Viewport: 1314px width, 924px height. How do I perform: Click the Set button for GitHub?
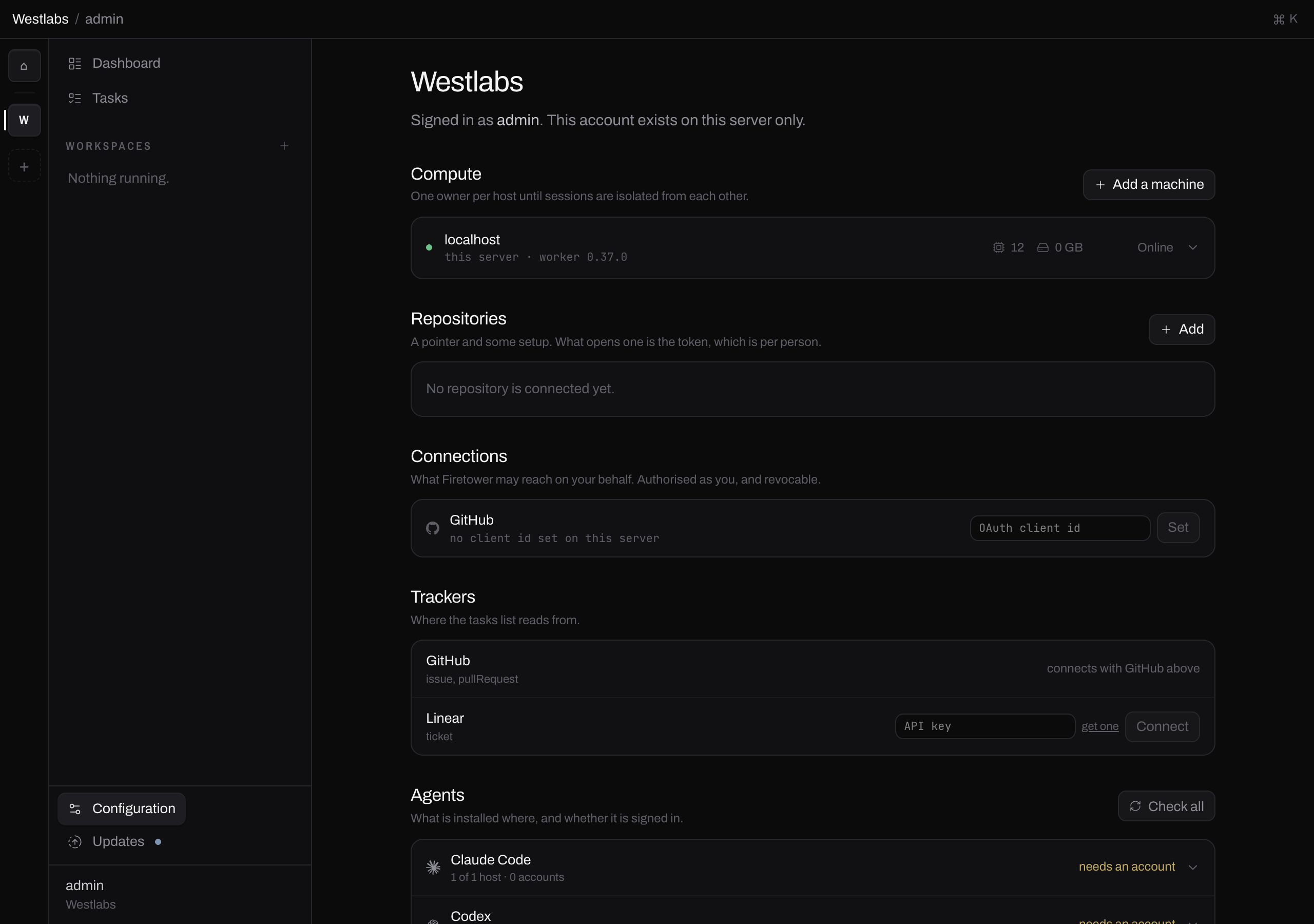click(1178, 527)
